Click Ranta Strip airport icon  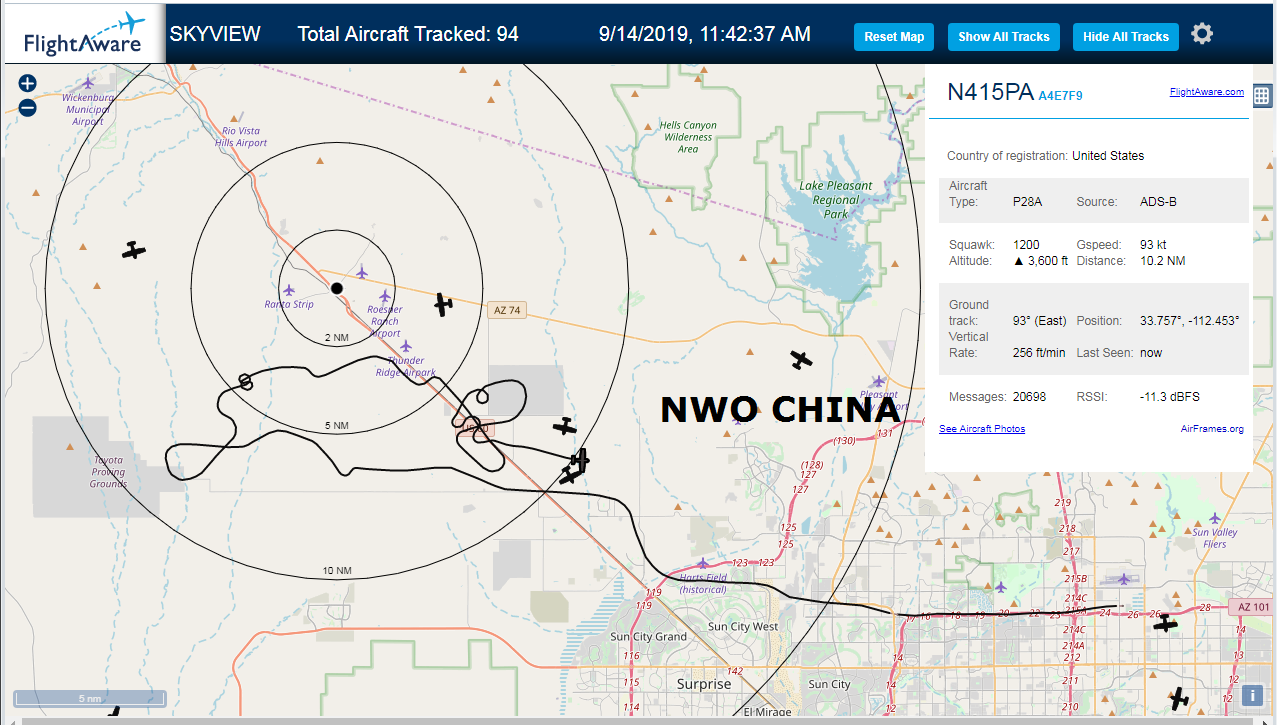(x=289, y=290)
